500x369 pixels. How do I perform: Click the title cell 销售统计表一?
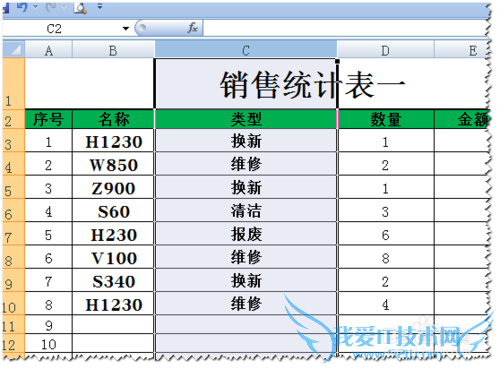[x=312, y=85]
